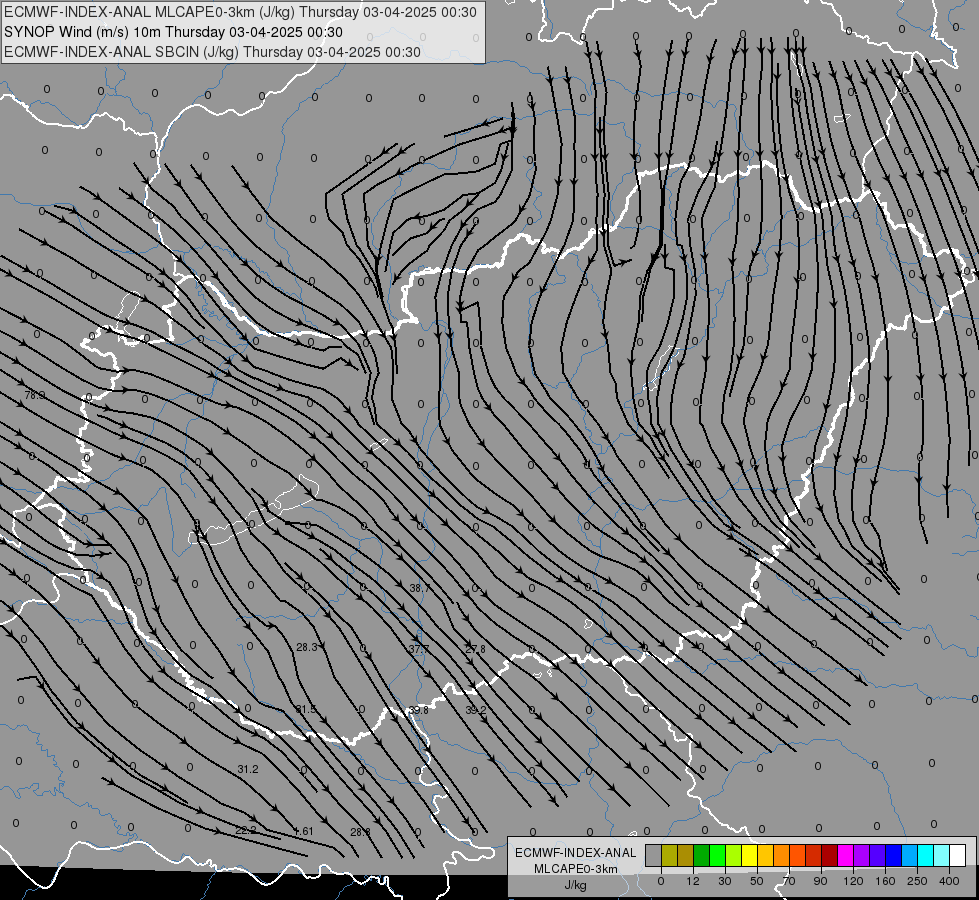This screenshot has width=979, height=900.
Task: Pick the magenta legend swatch
Action: point(846,855)
